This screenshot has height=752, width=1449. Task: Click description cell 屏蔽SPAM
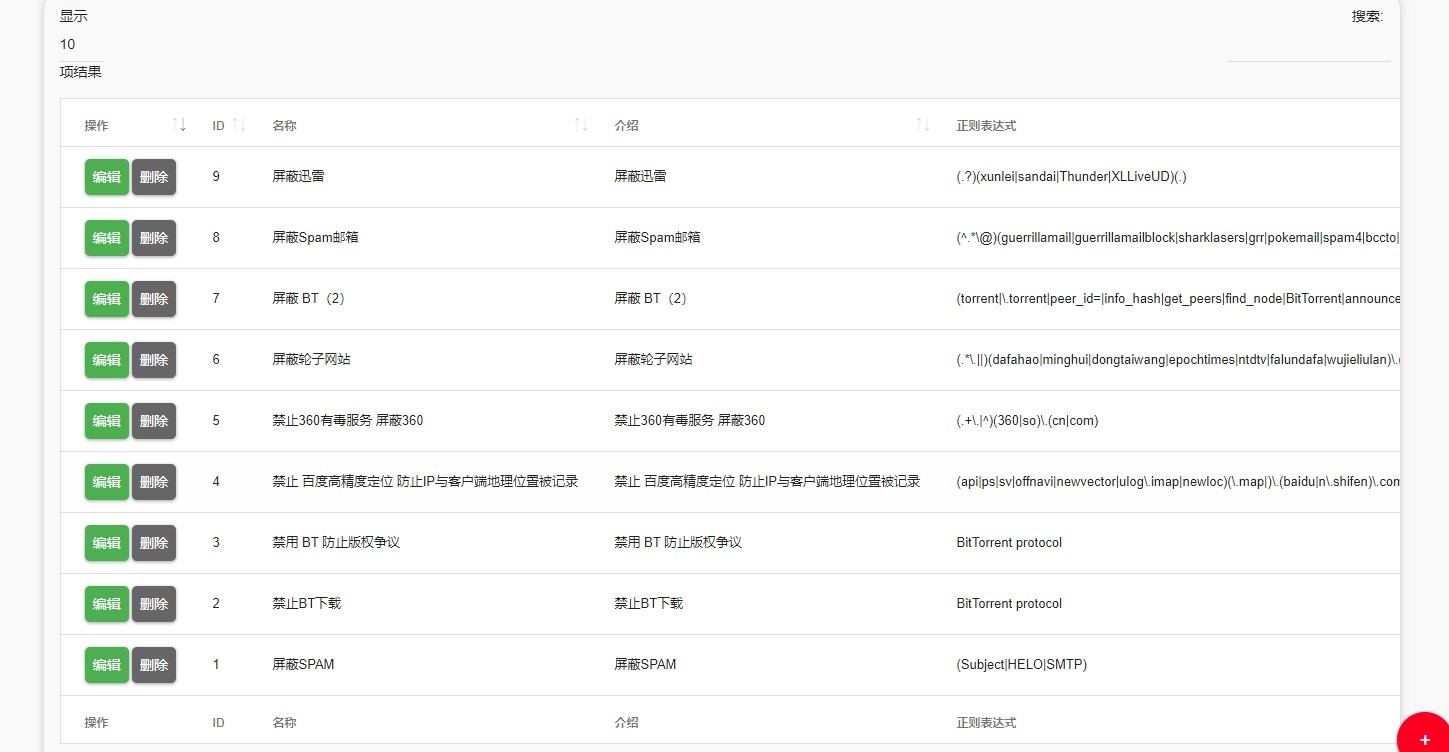[x=645, y=664]
